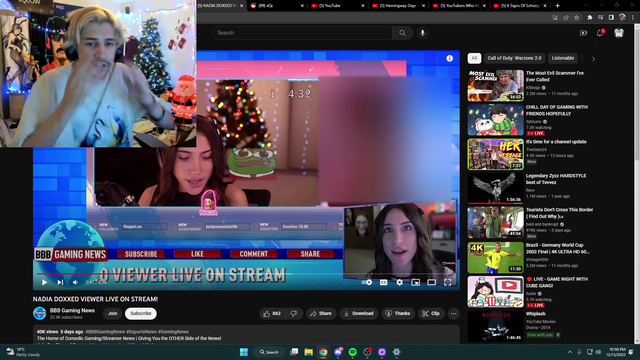The image size is (640, 360).
Task: Click inside the YouTube search field
Action: pyautogui.click(x=302, y=33)
